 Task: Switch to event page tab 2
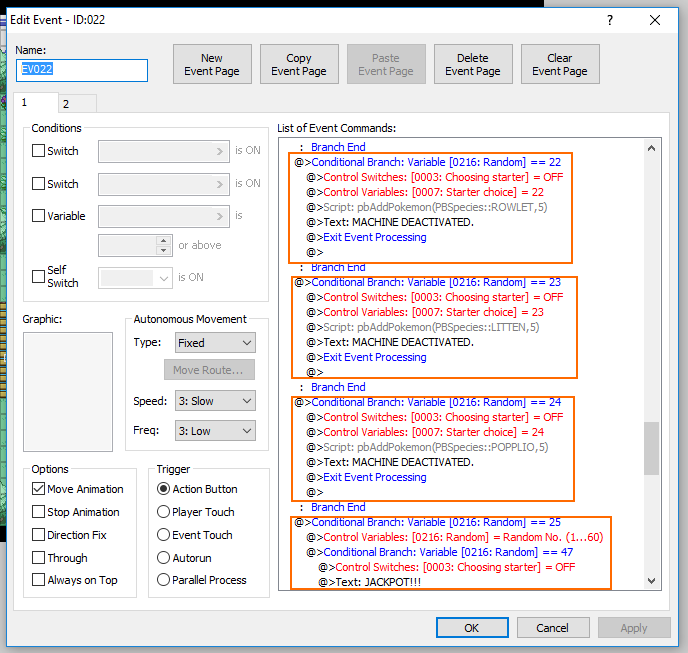pos(78,104)
